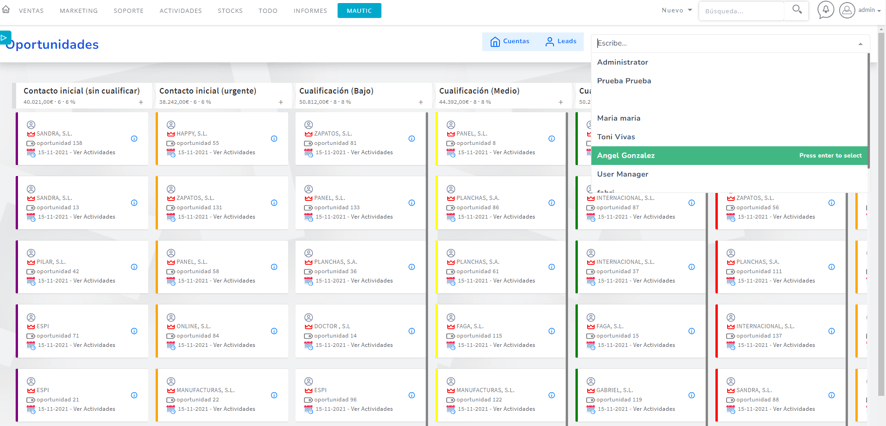
Task: Click info icon on oportunidad 55 card
Action: [274, 139]
